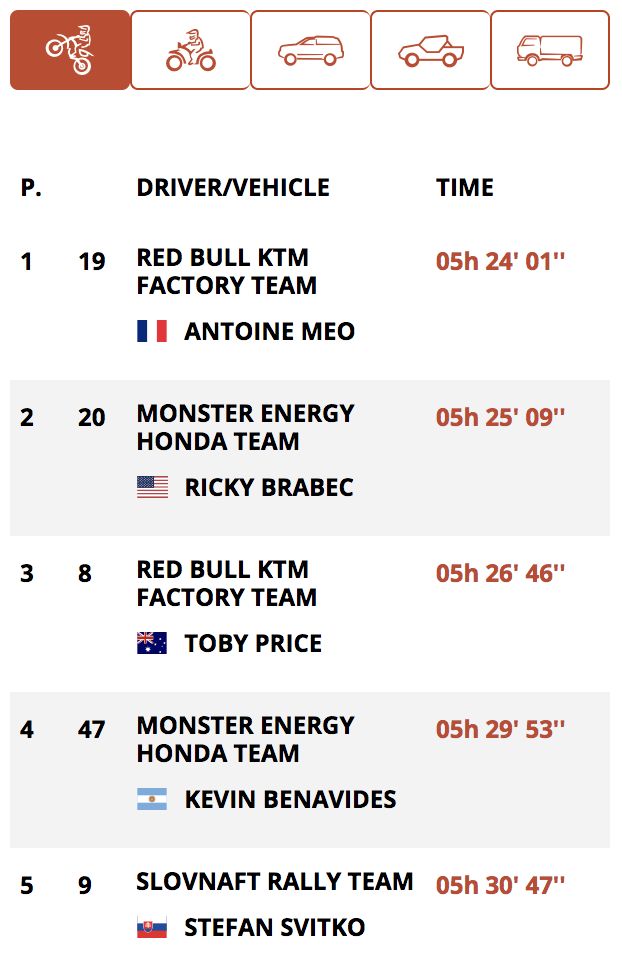This screenshot has width=622, height=964.
Task: Click the TIME column header
Action: coord(465,188)
